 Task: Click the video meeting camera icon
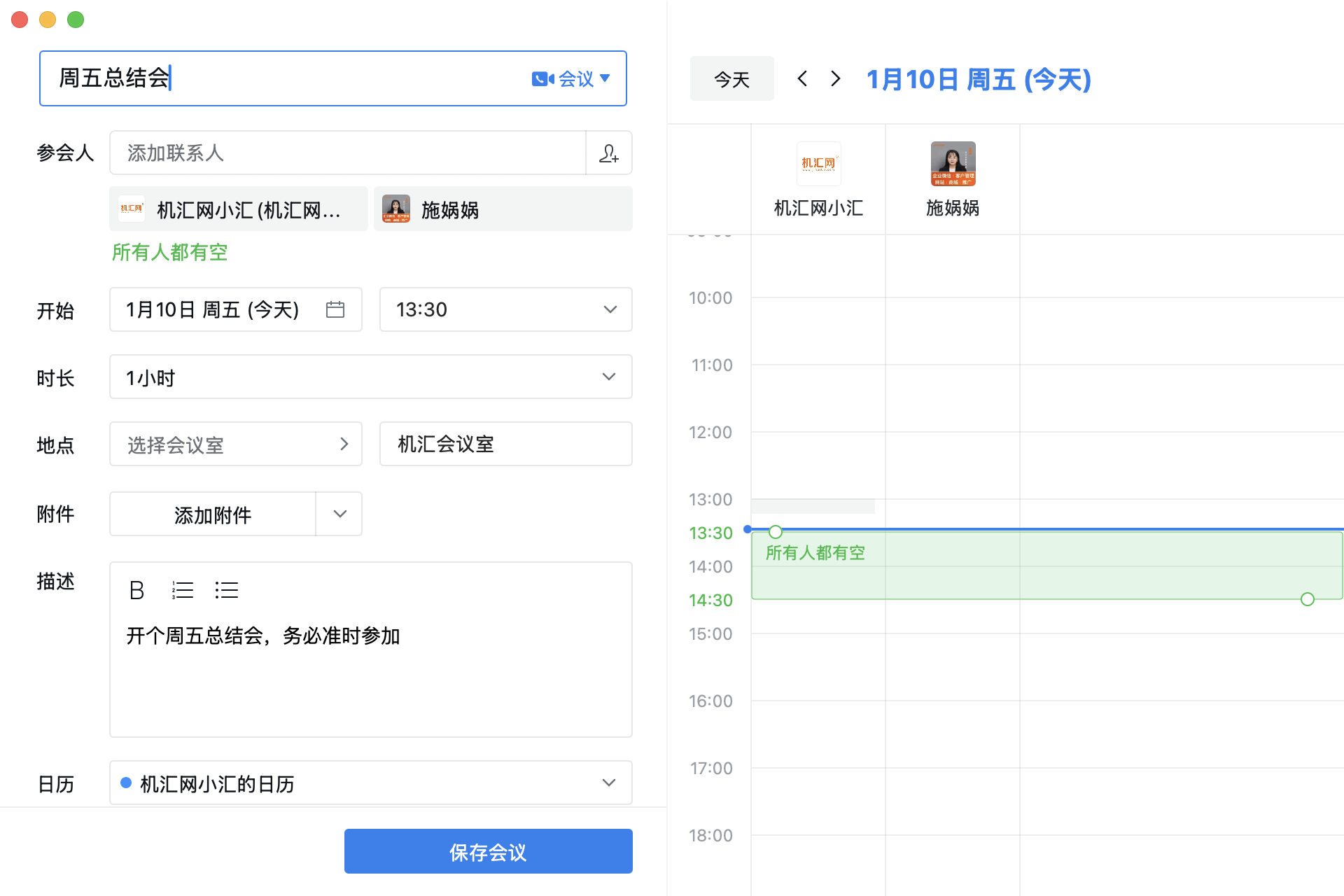pyautogui.click(x=542, y=79)
